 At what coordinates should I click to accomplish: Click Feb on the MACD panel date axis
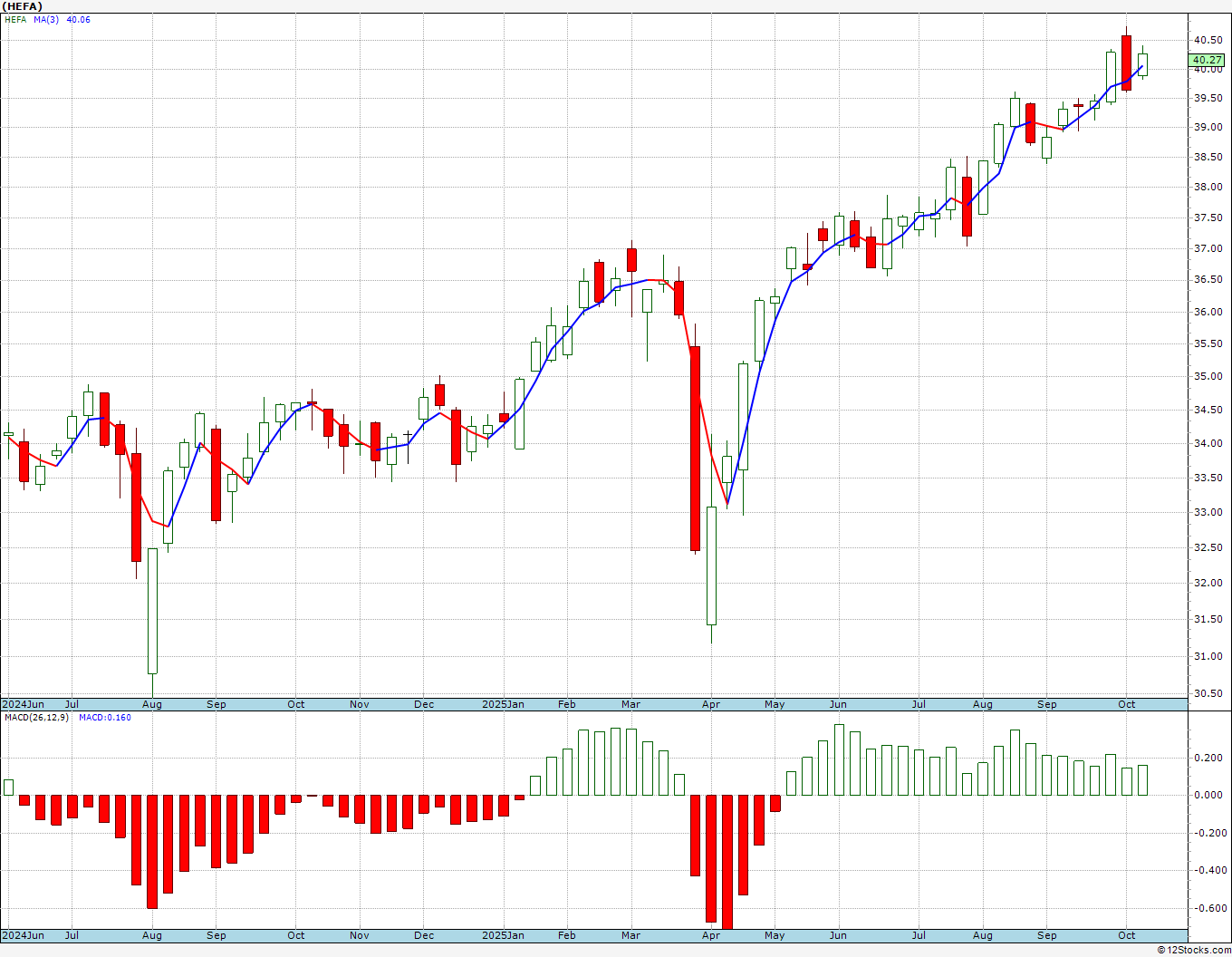tap(567, 935)
